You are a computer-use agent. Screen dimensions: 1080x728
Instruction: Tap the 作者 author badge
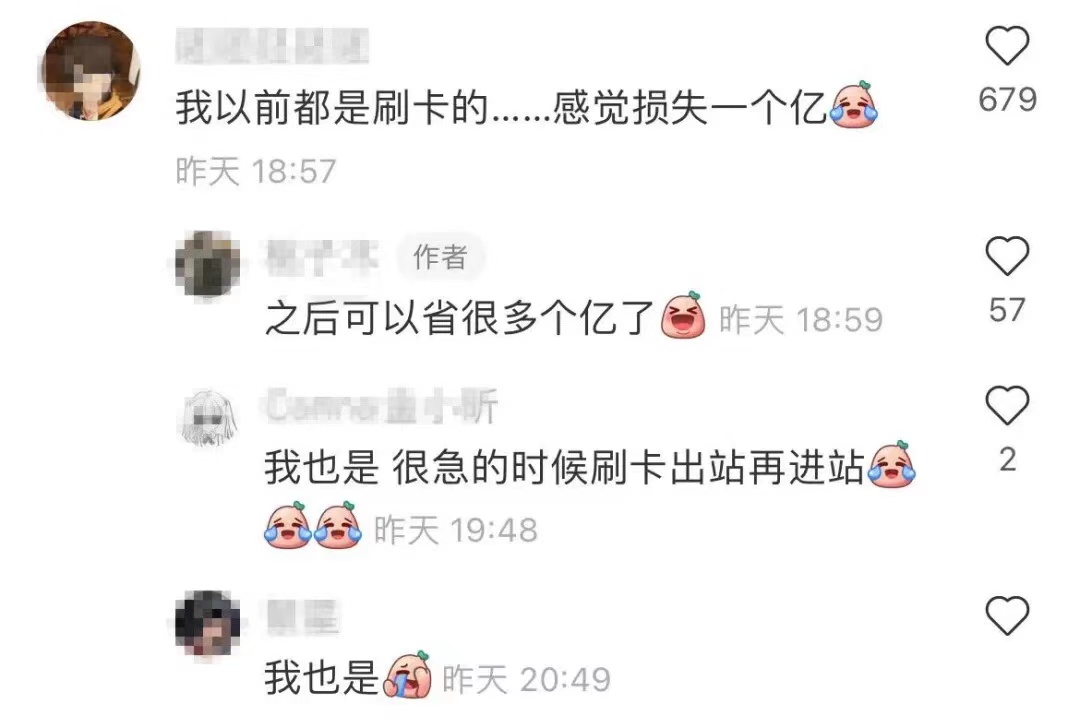point(441,257)
